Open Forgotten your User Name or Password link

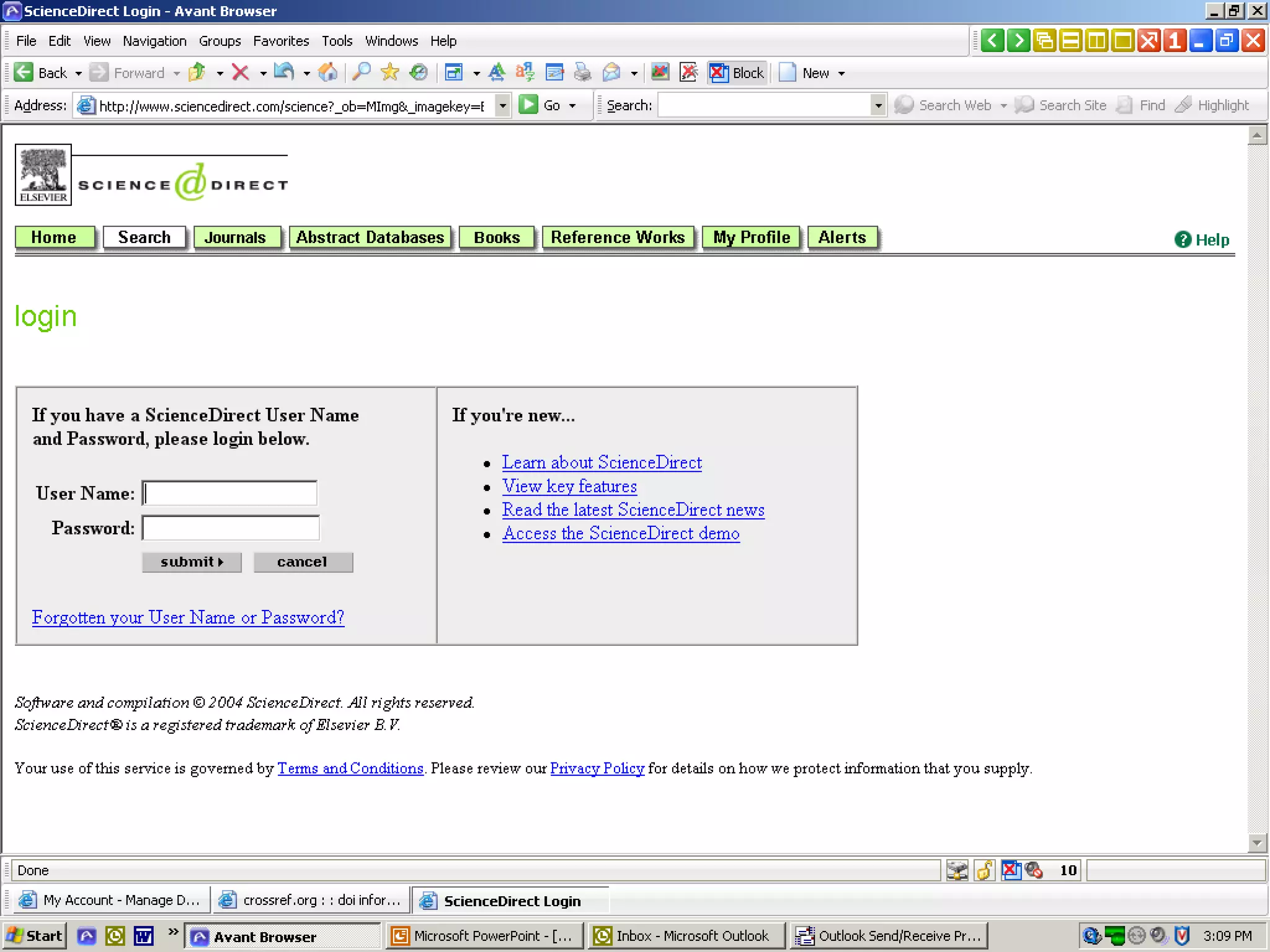[x=188, y=617]
